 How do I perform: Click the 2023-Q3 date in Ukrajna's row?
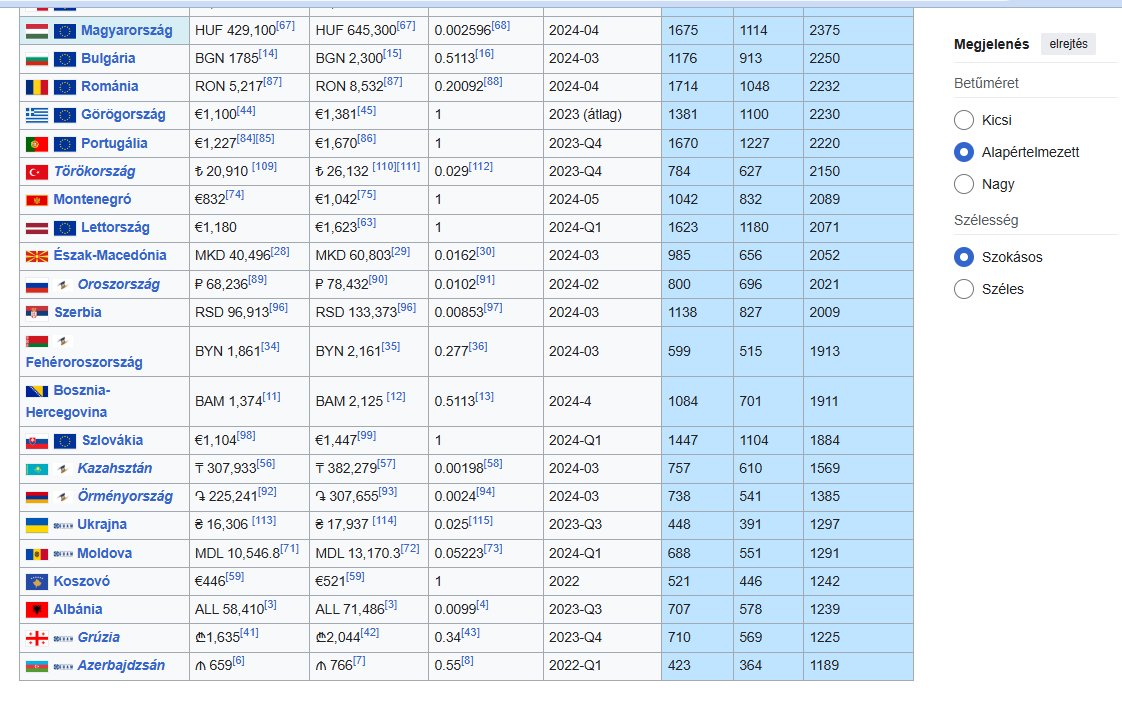[x=574, y=525]
